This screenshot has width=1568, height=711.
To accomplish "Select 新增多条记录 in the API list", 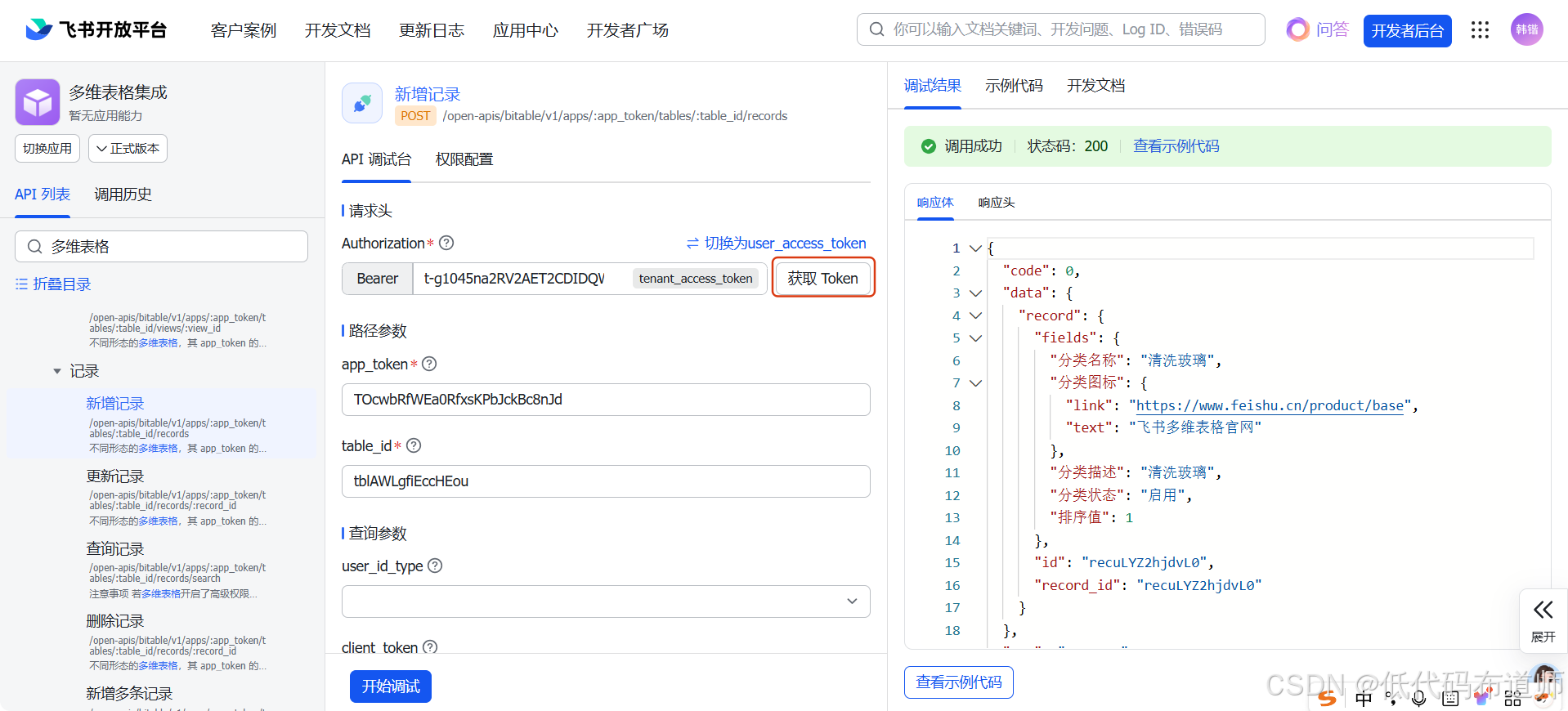I will (129, 693).
